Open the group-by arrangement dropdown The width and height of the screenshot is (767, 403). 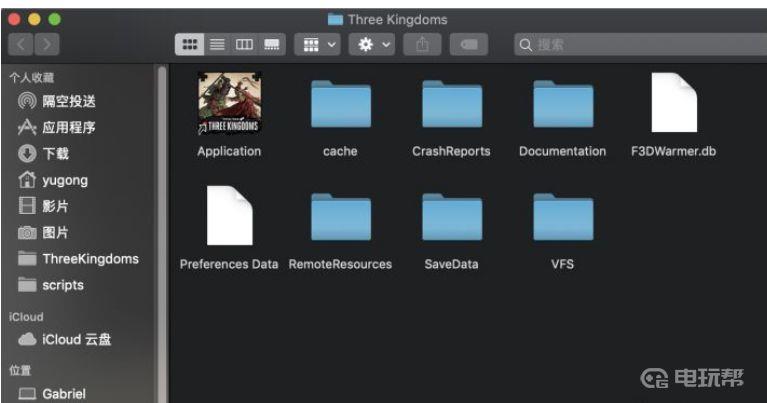(318, 45)
